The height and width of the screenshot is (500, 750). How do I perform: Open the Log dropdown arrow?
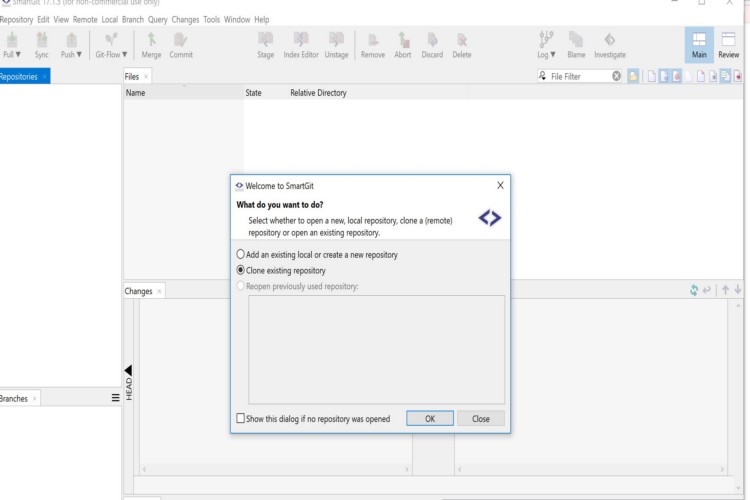[553, 55]
